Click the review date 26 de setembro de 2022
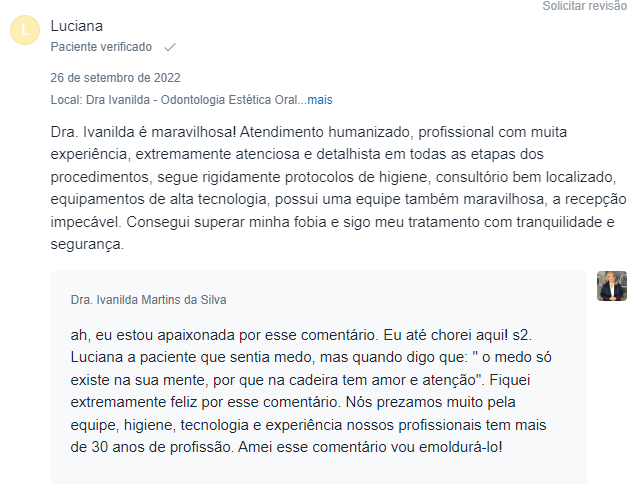 pos(115,78)
